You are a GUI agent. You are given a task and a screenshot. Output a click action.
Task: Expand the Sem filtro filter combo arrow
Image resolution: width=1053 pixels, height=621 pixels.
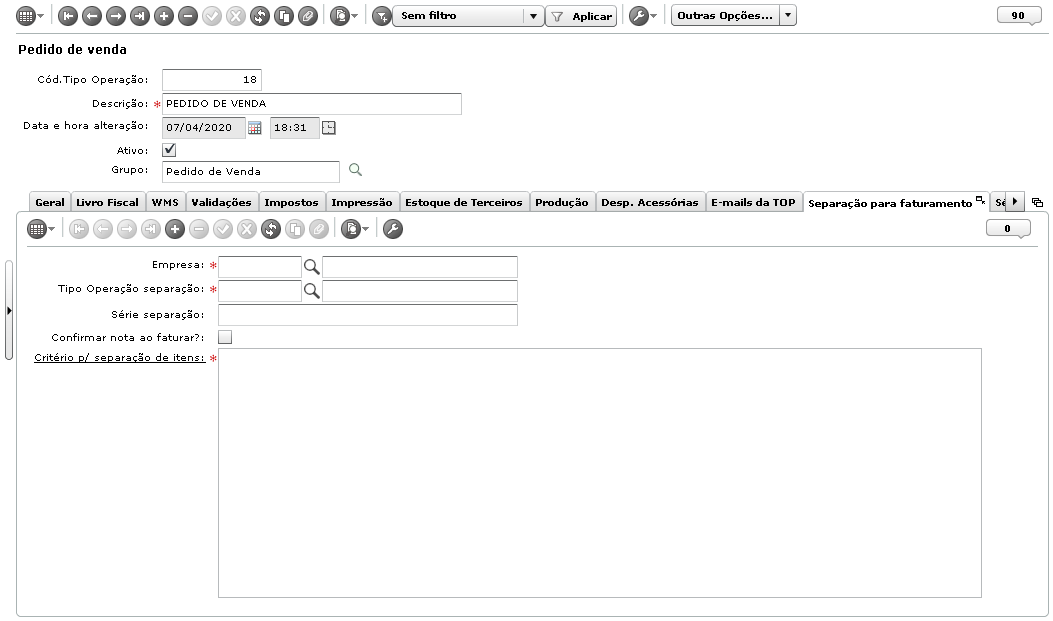[x=533, y=16]
